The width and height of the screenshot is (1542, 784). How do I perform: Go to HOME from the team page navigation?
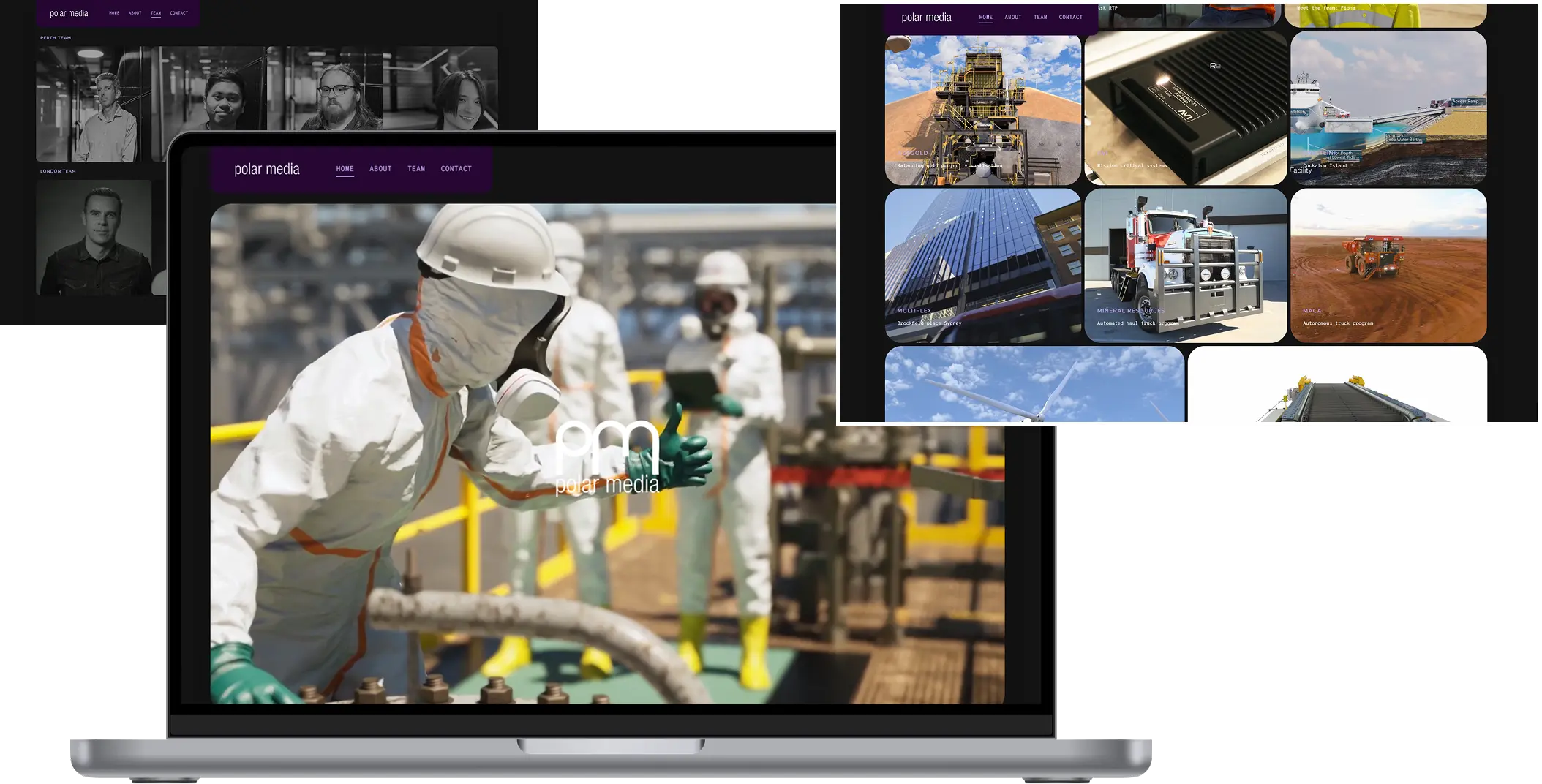click(114, 13)
